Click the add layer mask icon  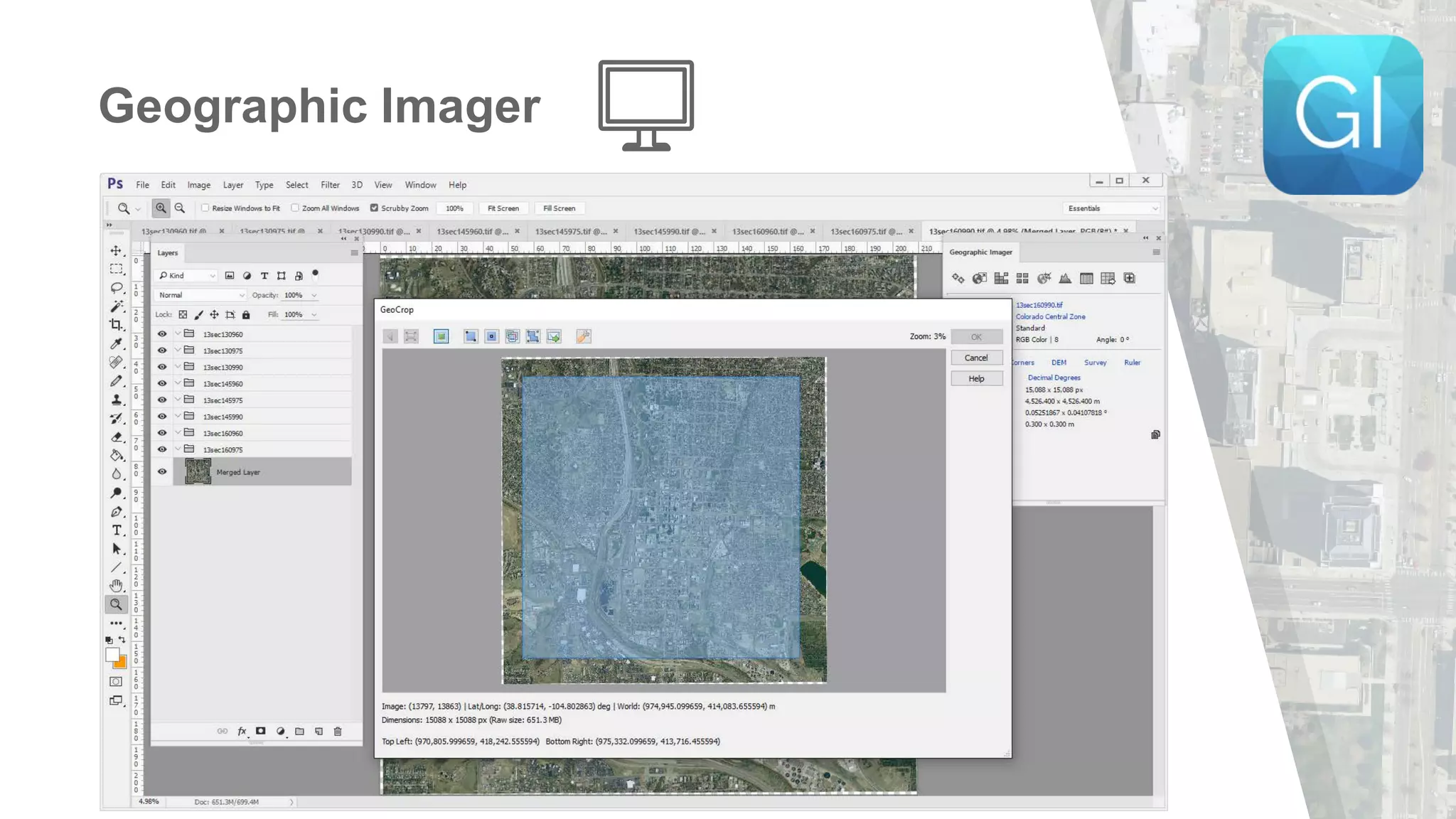(261, 731)
